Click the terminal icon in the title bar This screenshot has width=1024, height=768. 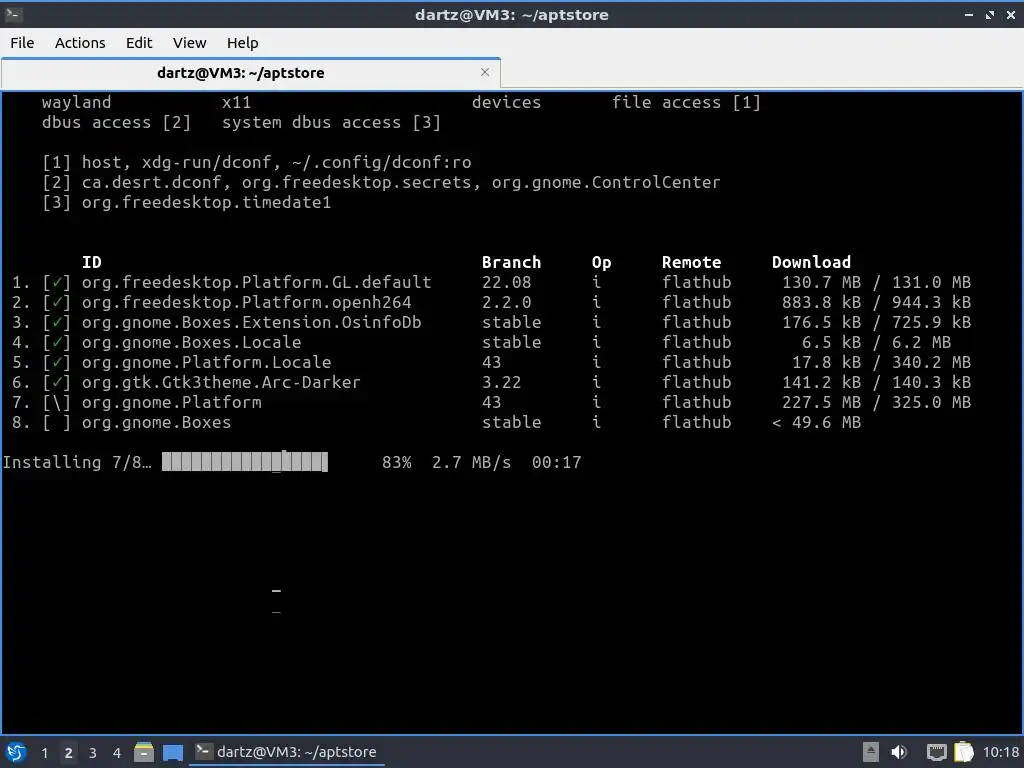pos(14,14)
